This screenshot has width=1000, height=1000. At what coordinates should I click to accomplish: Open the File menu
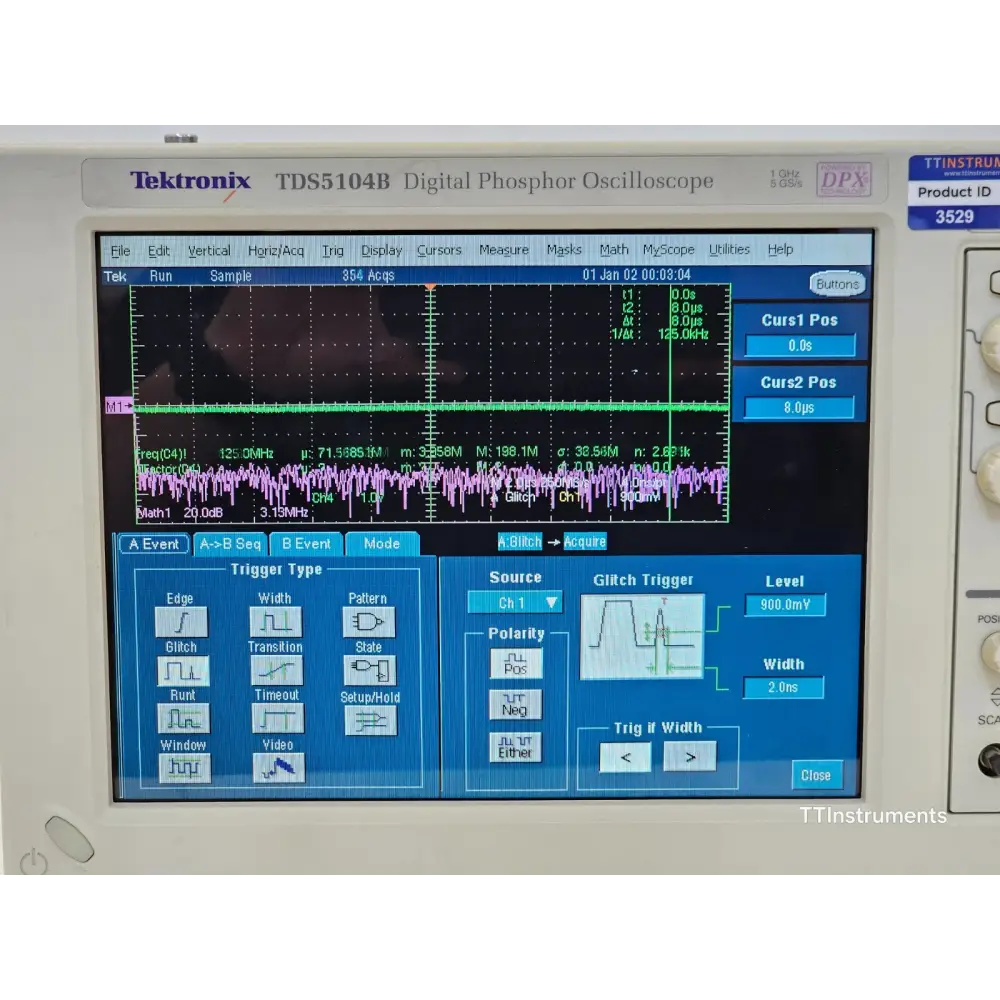pos(121,251)
